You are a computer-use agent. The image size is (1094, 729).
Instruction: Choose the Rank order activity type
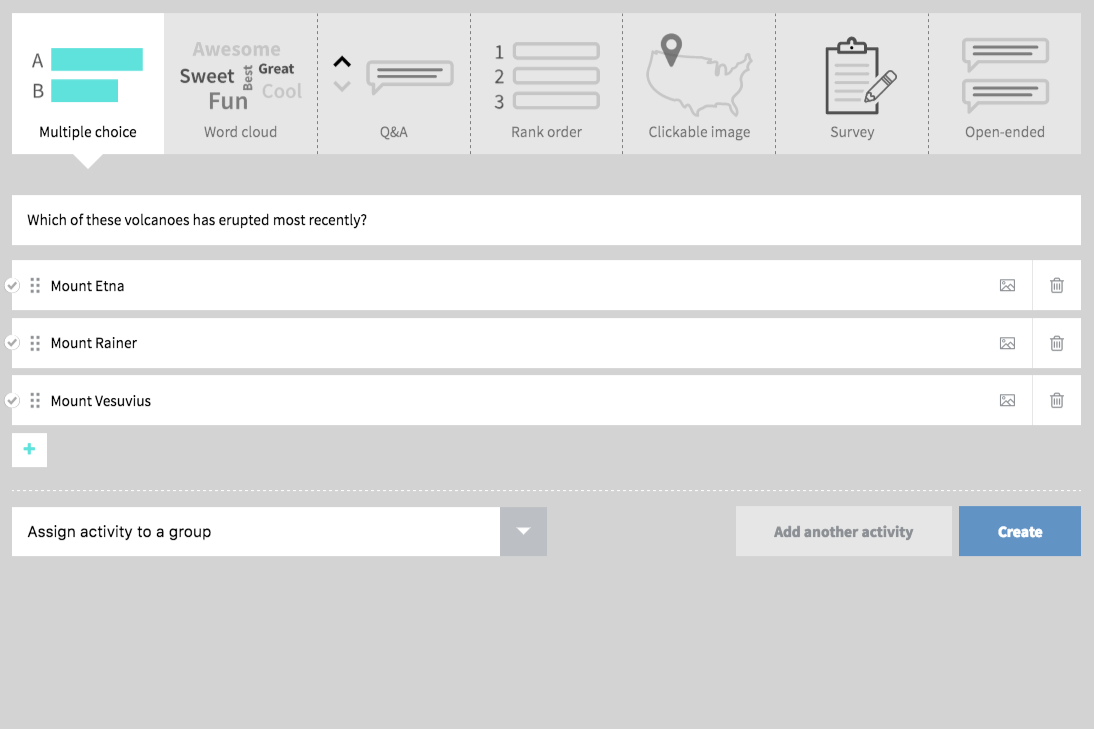pos(546,85)
